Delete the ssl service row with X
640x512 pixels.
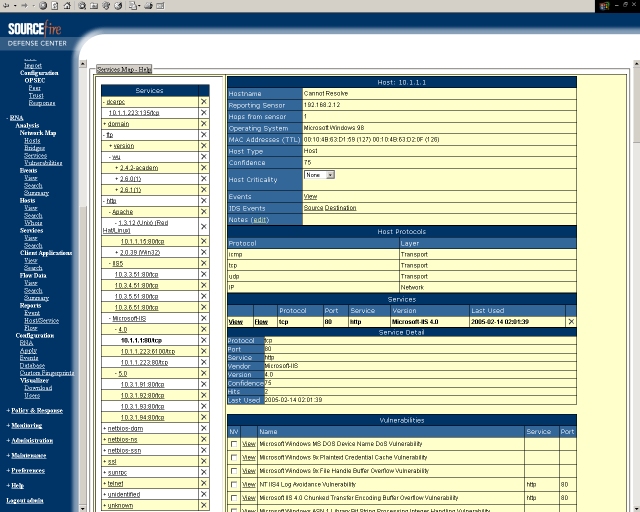point(204,461)
